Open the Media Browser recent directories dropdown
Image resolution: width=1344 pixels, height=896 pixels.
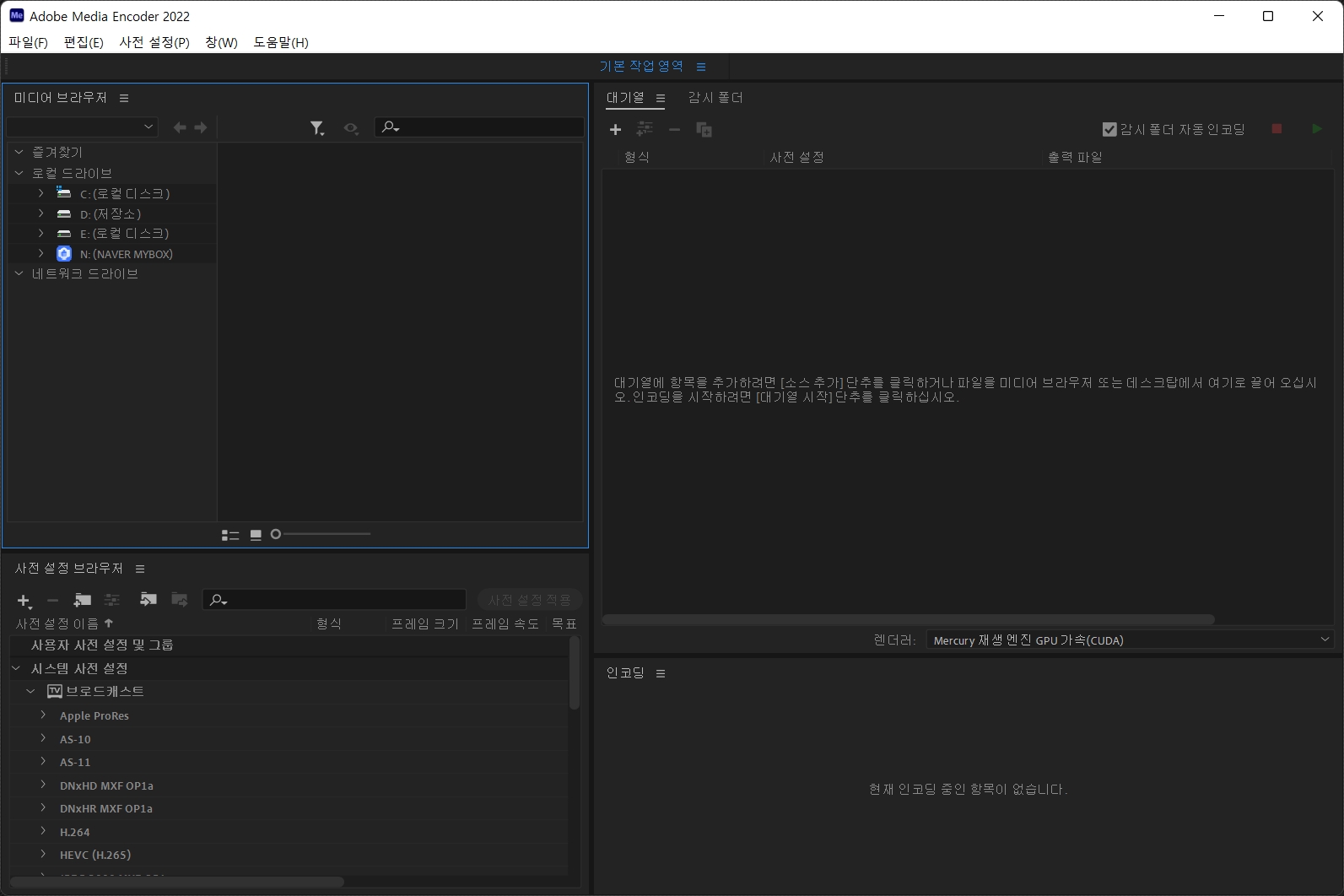(82, 127)
